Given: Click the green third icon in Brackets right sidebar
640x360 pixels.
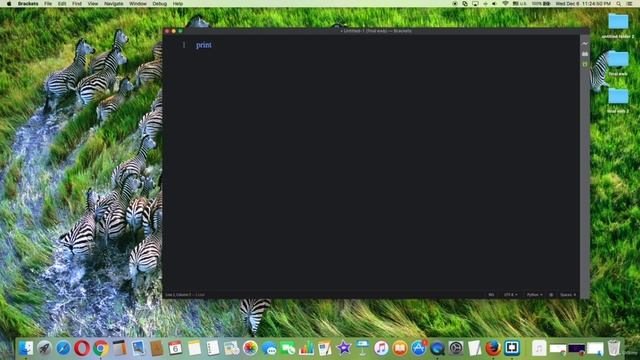Looking at the screenshot, I should pyautogui.click(x=585, y=64).
